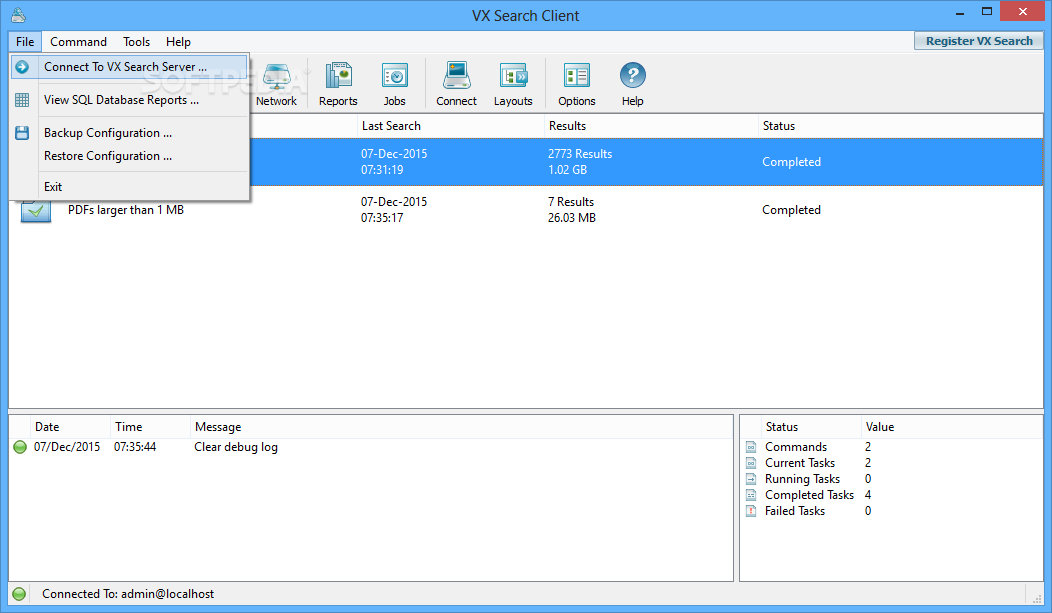Click the 07/Dec/2015 log date
The height and width of the screenshot is (613, 1052).
tap(67, 447)
